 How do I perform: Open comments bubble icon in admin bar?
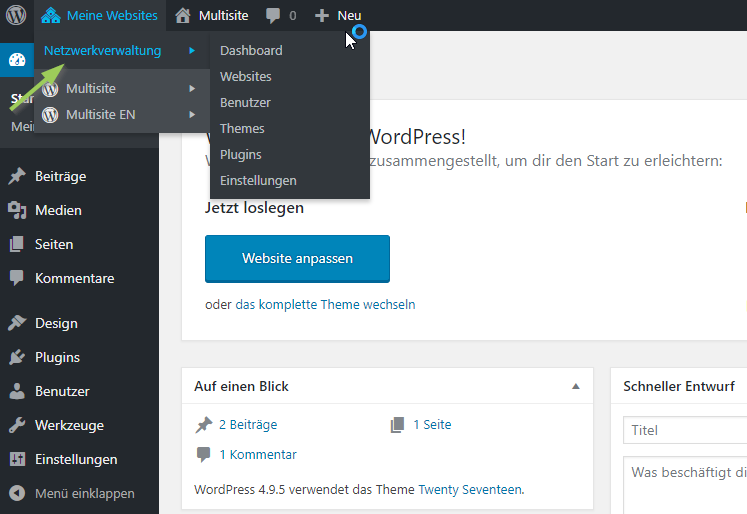tap(273, 15)
